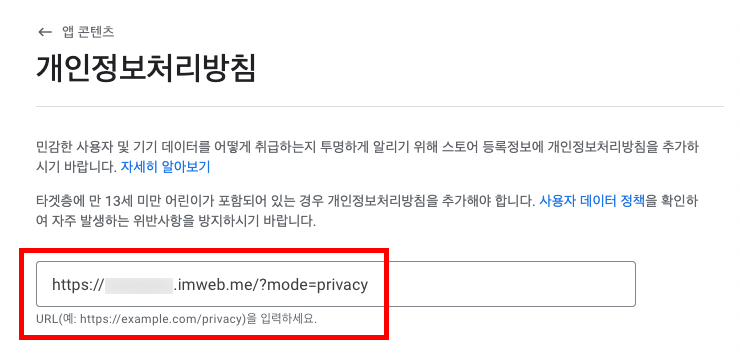Click the blurred subdomain inside the URL

pyautogui.click(x=139, y=285)
